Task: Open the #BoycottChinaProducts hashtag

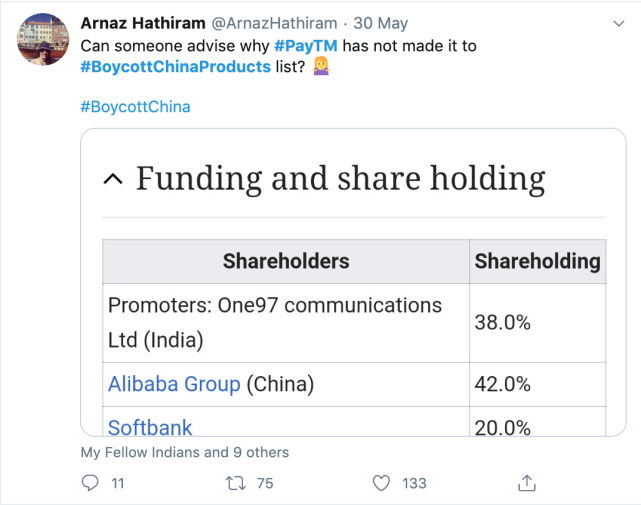Action: [x=175, y=66]
